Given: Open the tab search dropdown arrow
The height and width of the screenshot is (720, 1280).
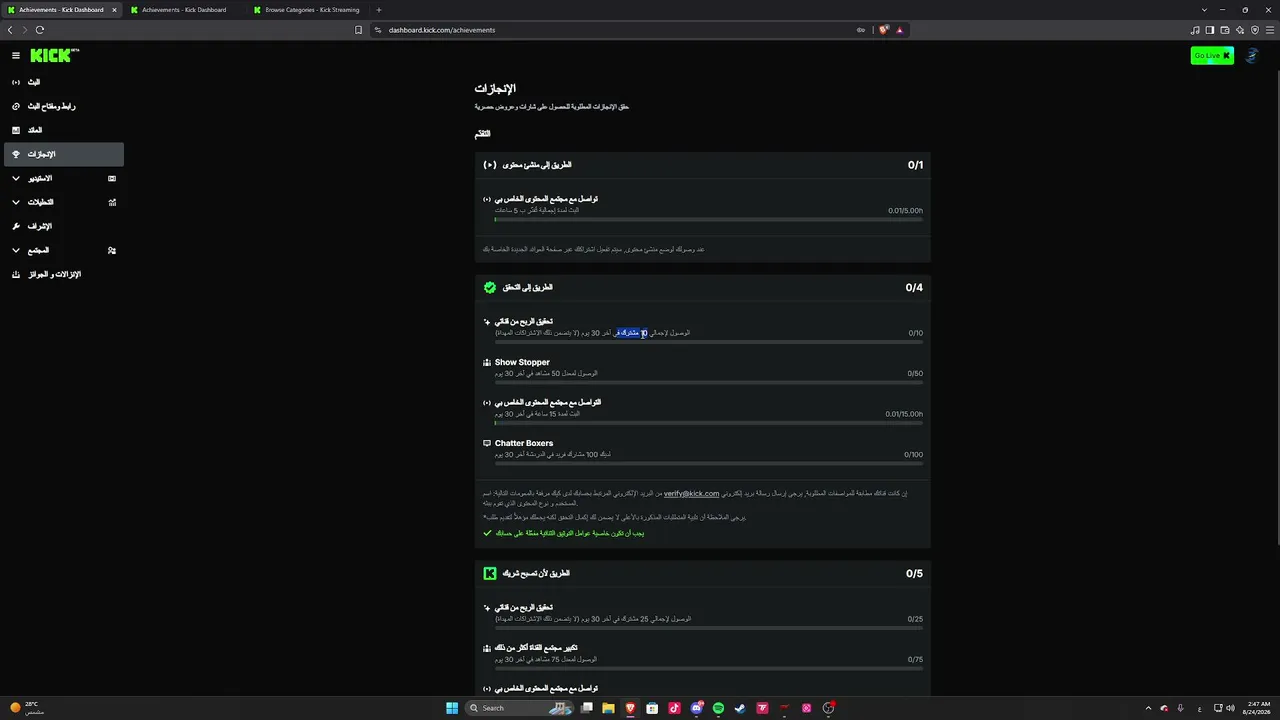Looking at the screenshot, I should tap(1204, 10).
